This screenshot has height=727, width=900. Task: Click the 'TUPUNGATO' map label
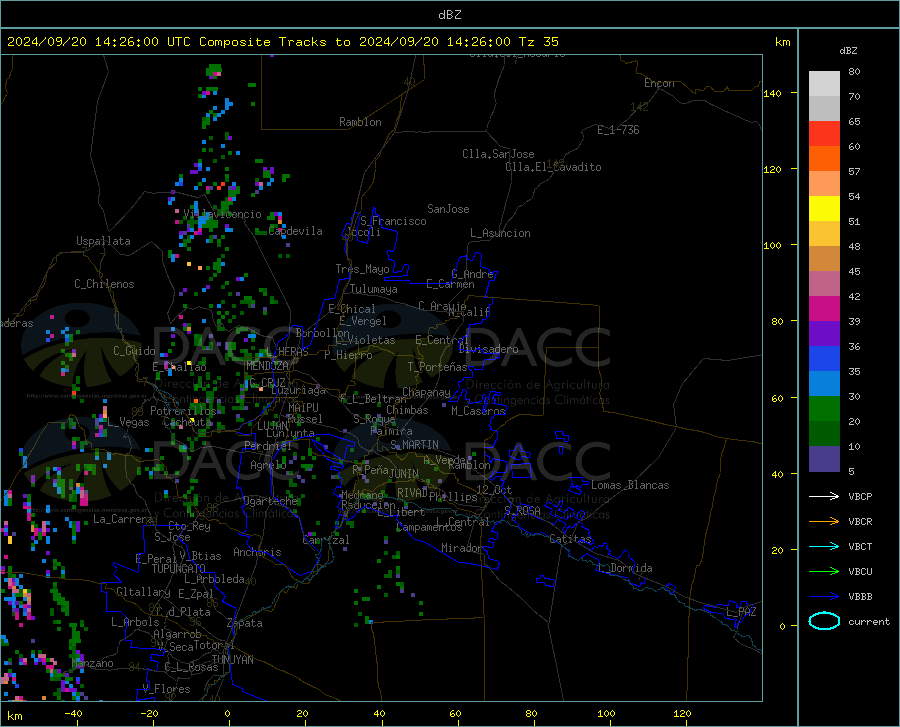pos(179,569)
